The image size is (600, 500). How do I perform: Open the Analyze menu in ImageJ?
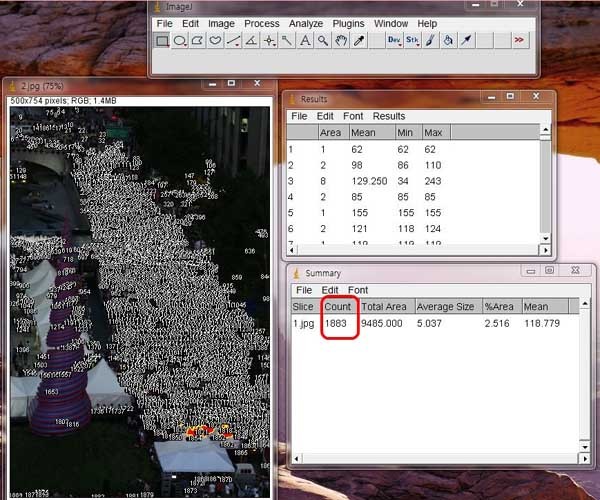tap(305, 23)
